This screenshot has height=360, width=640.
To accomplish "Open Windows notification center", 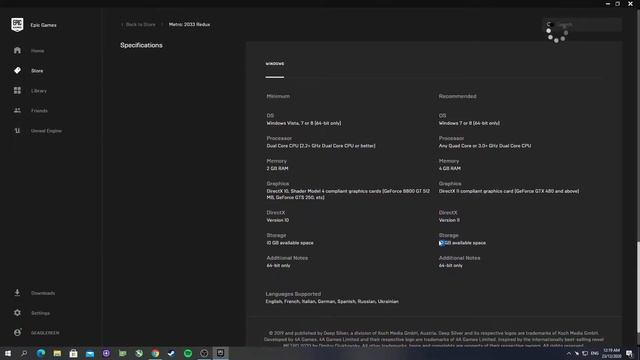I will (629, 353).
